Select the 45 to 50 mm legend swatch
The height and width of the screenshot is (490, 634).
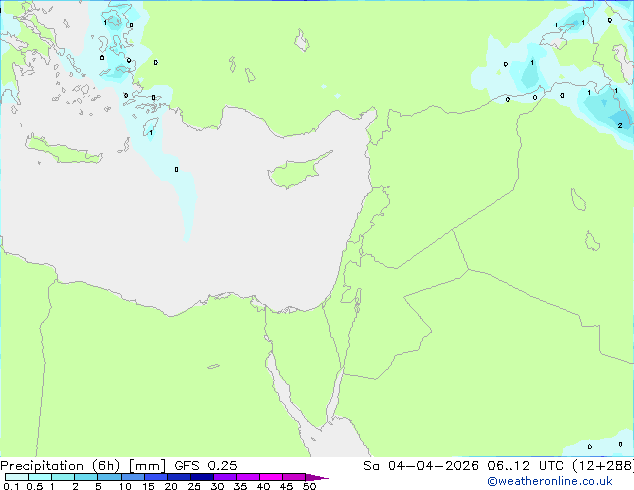click(x=294, y=477)
